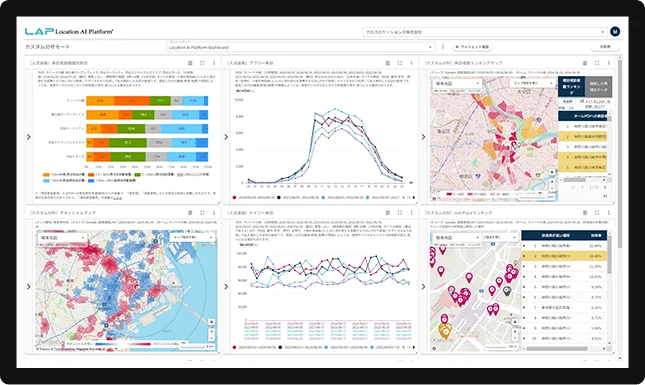Select the visitor count ranking tab (dark blue)

coord(571,86)
